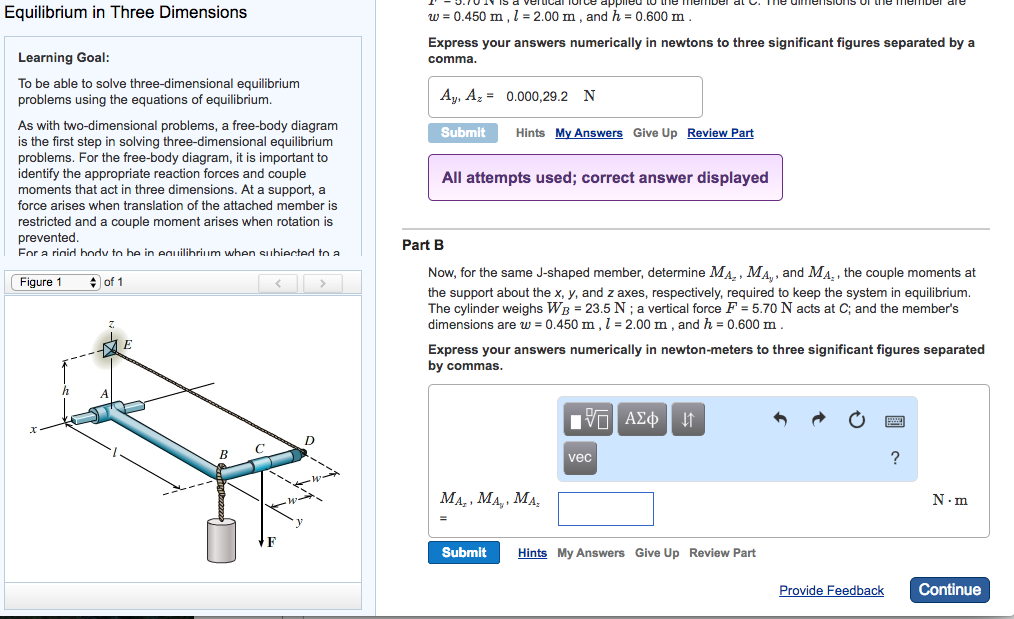Click the Continue button

coord(948,590)
